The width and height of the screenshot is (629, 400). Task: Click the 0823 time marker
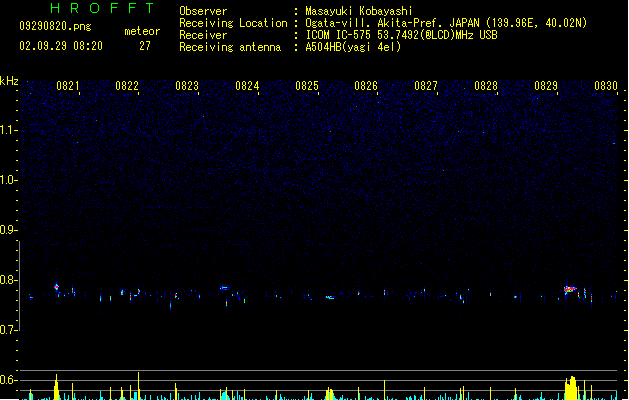(x=187, y=86)
